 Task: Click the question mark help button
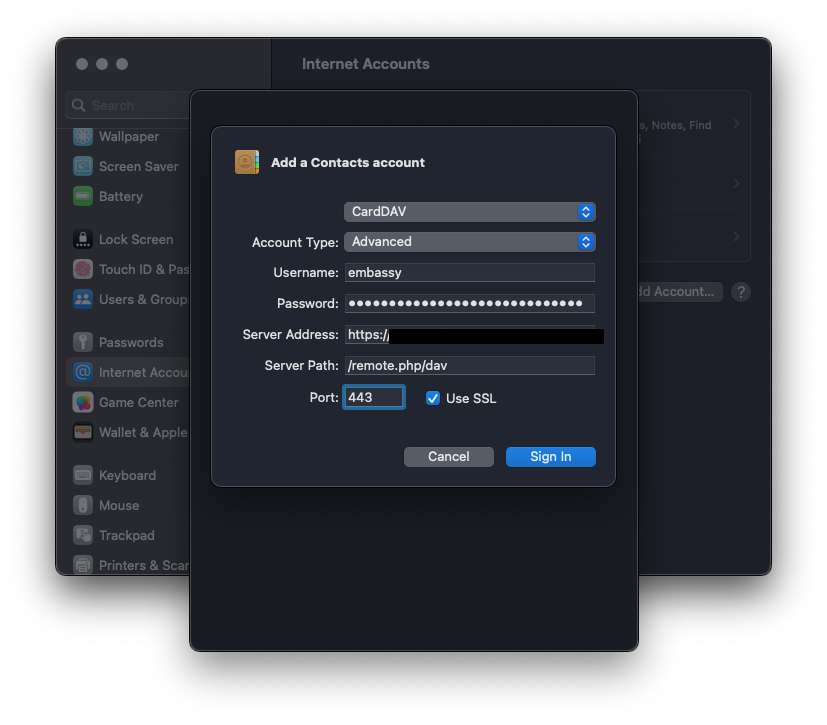point(740,292)
